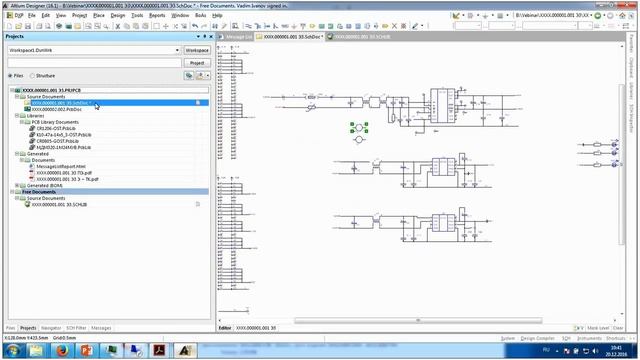Open the Design menu

pos(118,16)
